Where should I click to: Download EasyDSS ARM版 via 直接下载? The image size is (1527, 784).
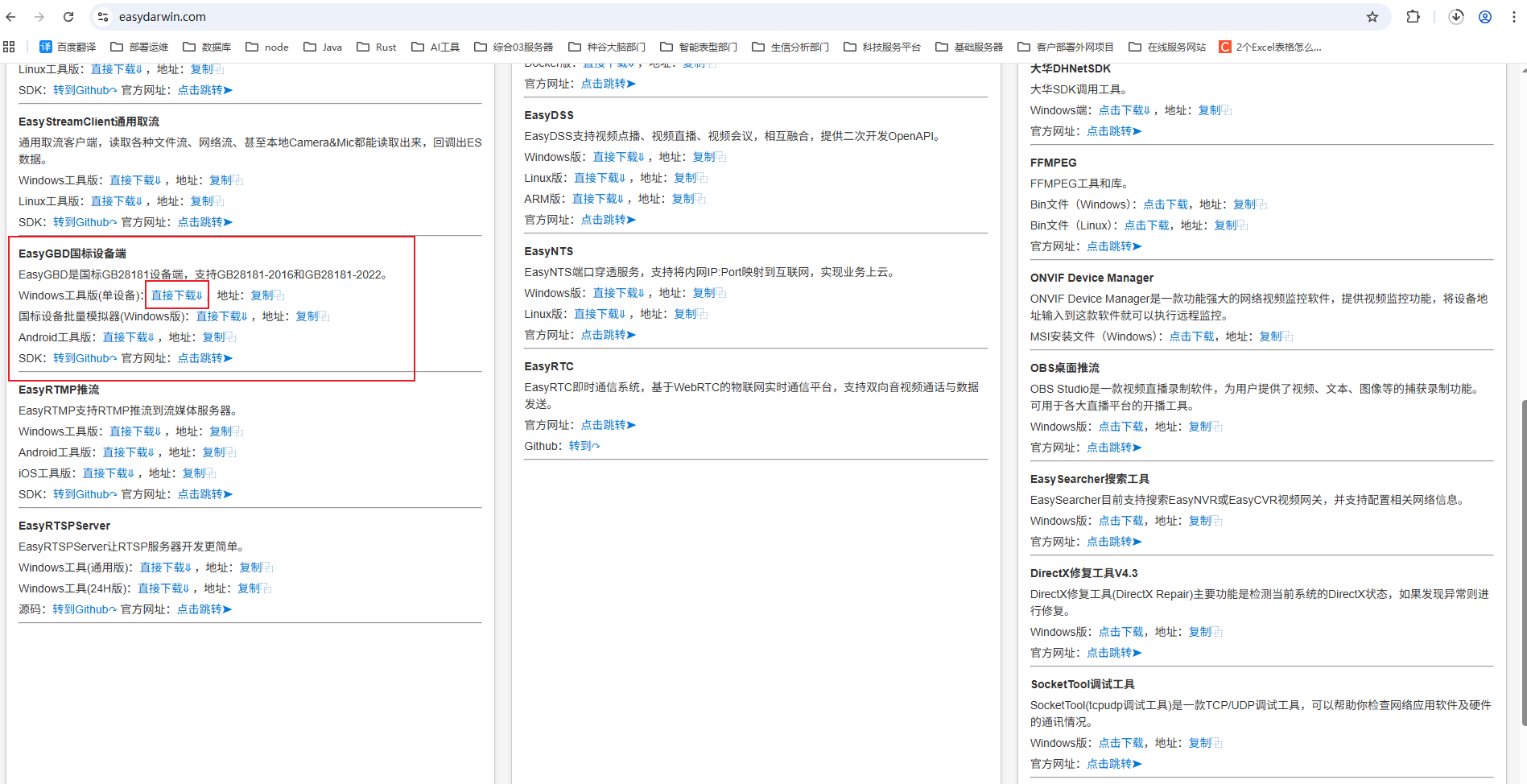[598, 199]
